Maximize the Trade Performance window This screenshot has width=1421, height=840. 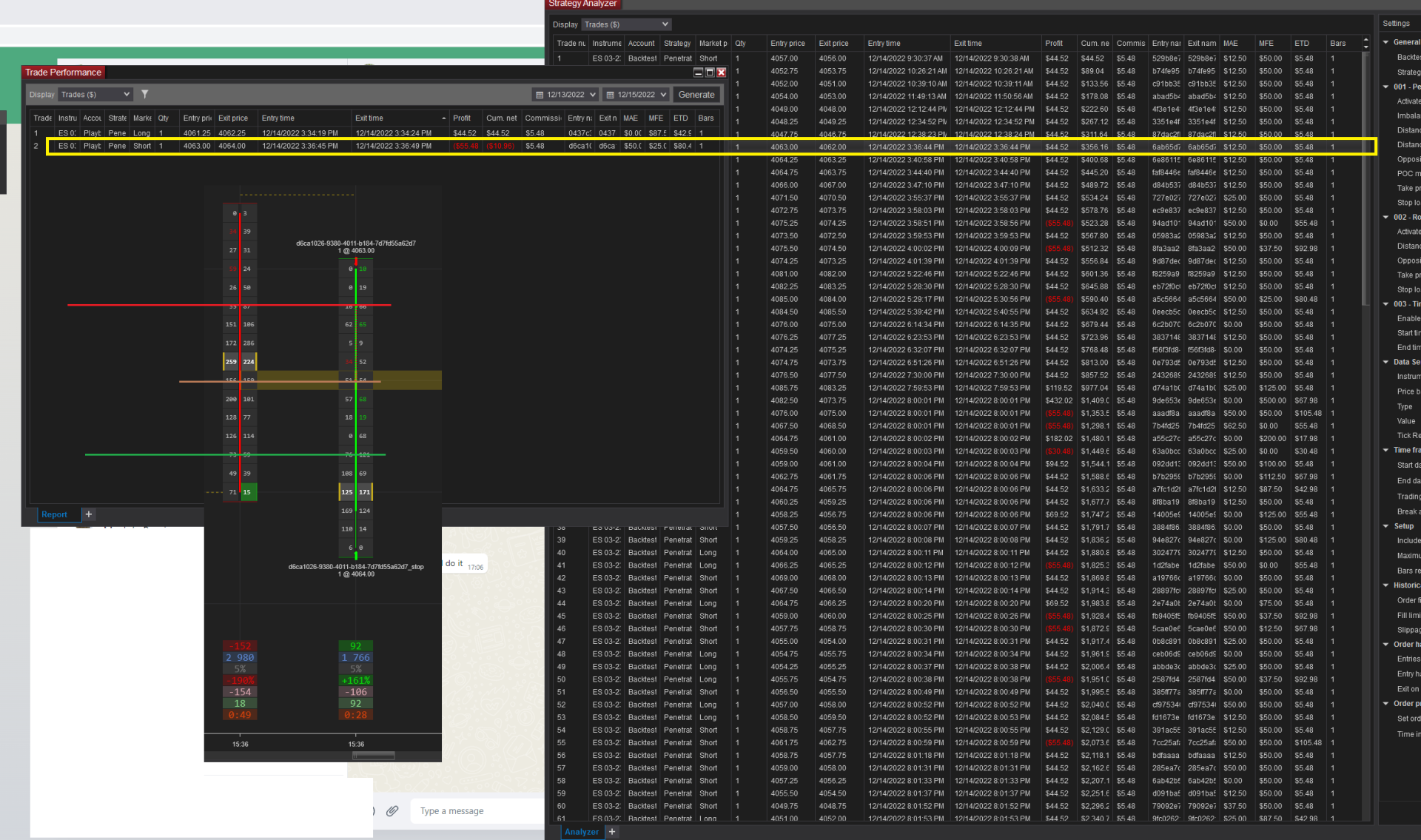tap(710, 73)
